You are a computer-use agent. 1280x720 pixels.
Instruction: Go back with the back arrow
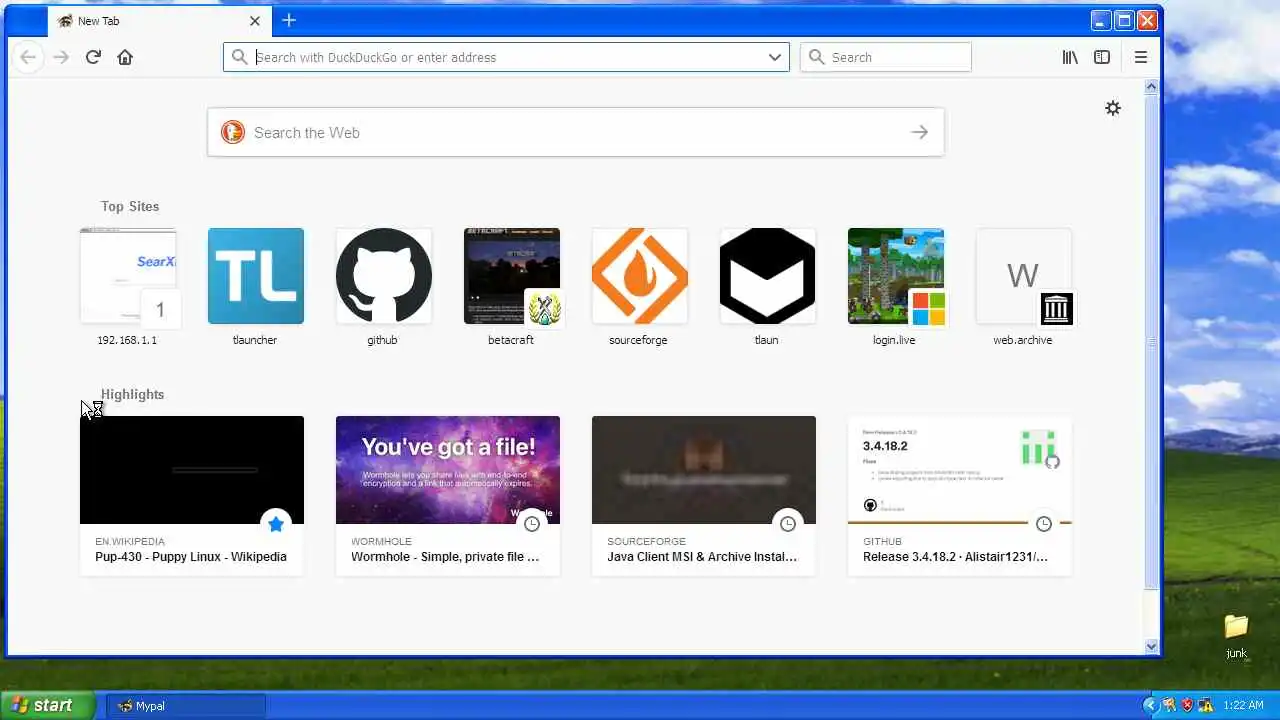[28, 57]
